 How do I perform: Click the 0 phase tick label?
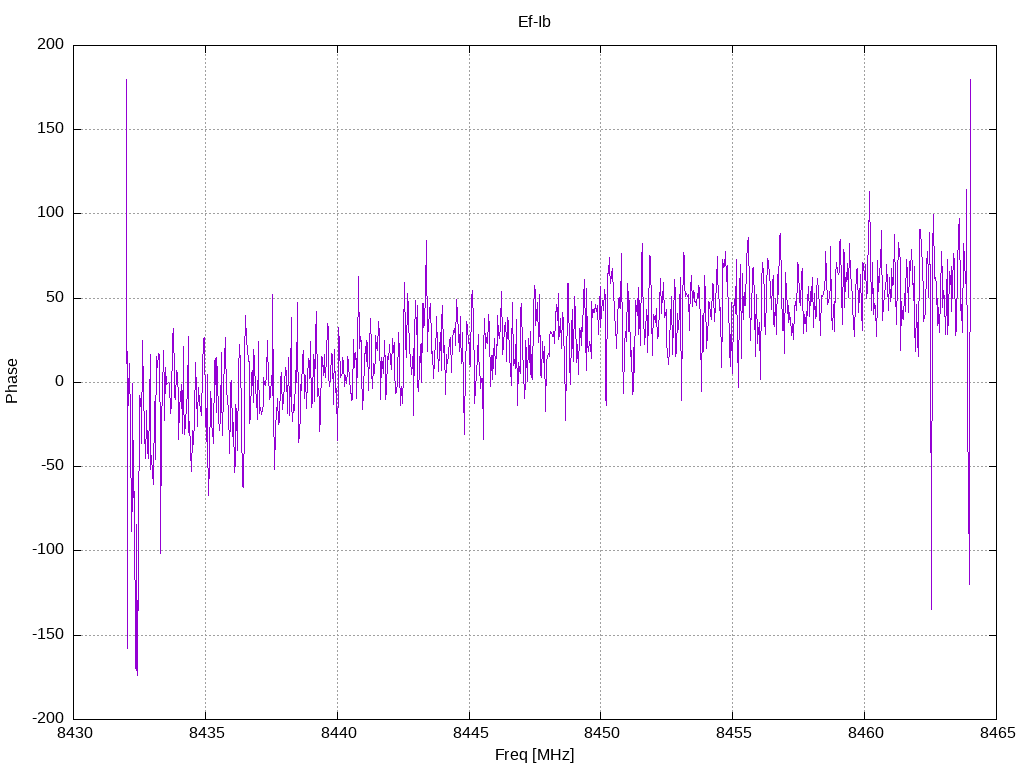tap(60, 382)
